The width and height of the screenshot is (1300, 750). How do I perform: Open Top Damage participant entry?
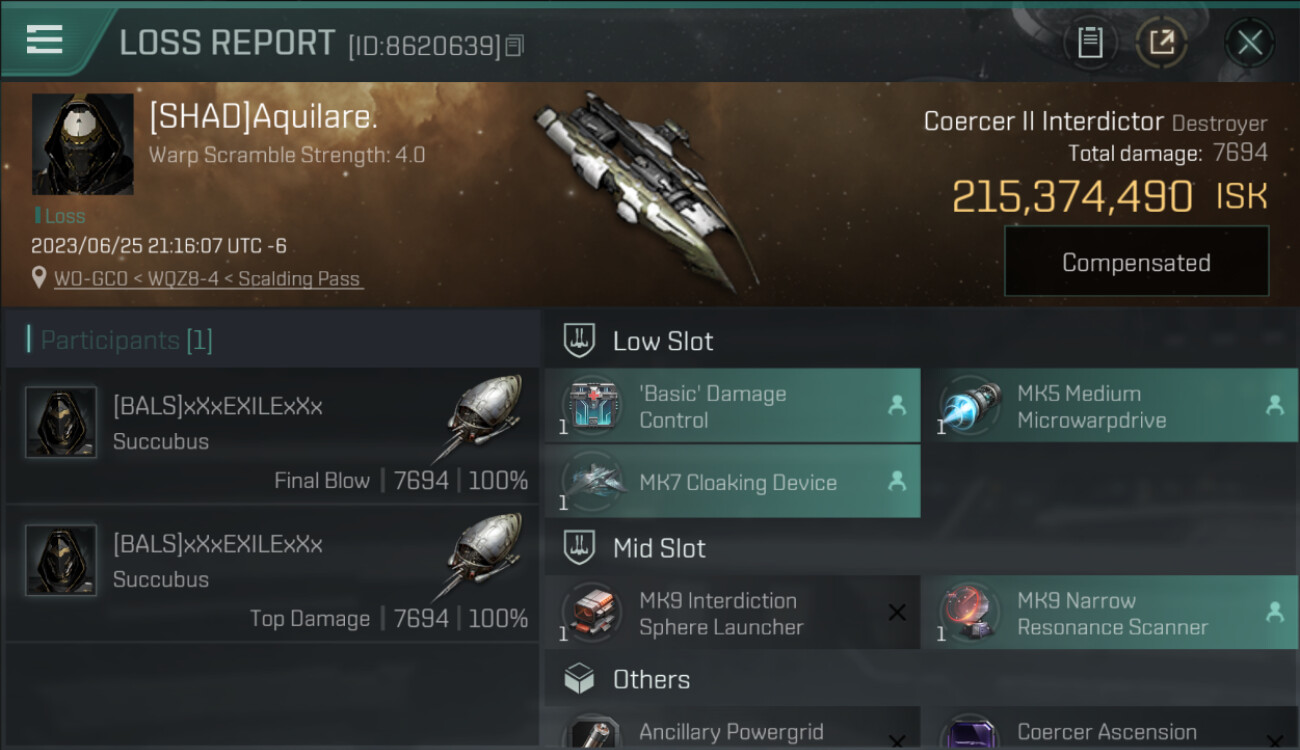click(272, 574)
